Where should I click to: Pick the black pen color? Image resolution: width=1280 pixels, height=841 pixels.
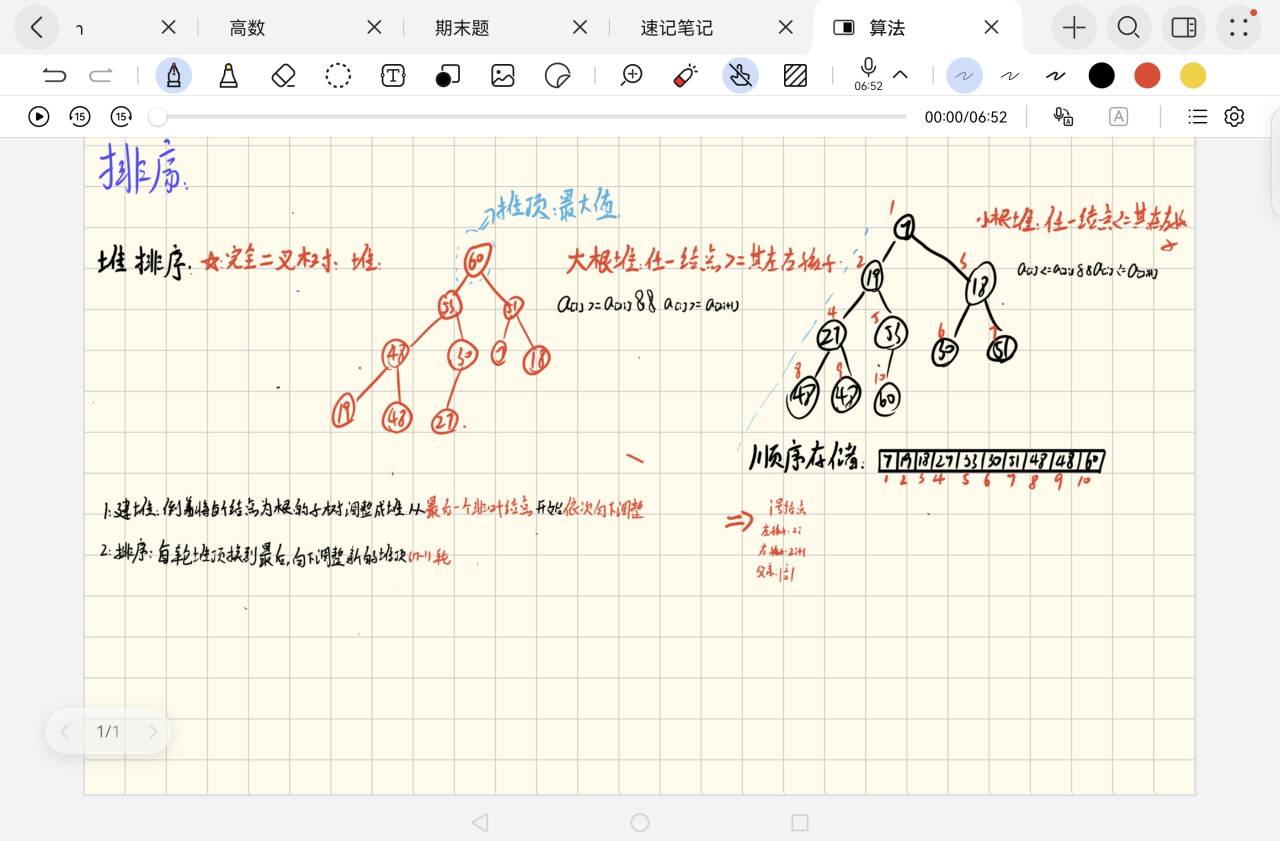pyautogui.click(x=1101, y=75)
